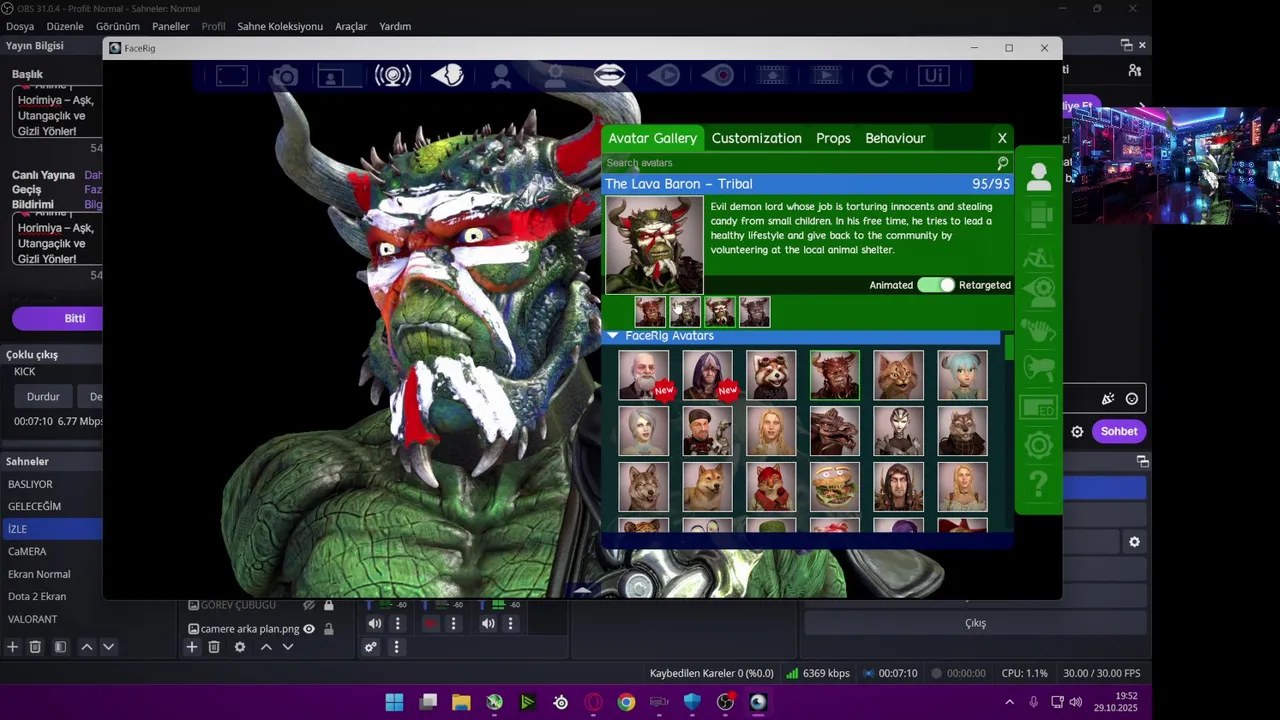Open Chrome from the Windows taskbar
The image size is (1280, 720).
[626, 702]
